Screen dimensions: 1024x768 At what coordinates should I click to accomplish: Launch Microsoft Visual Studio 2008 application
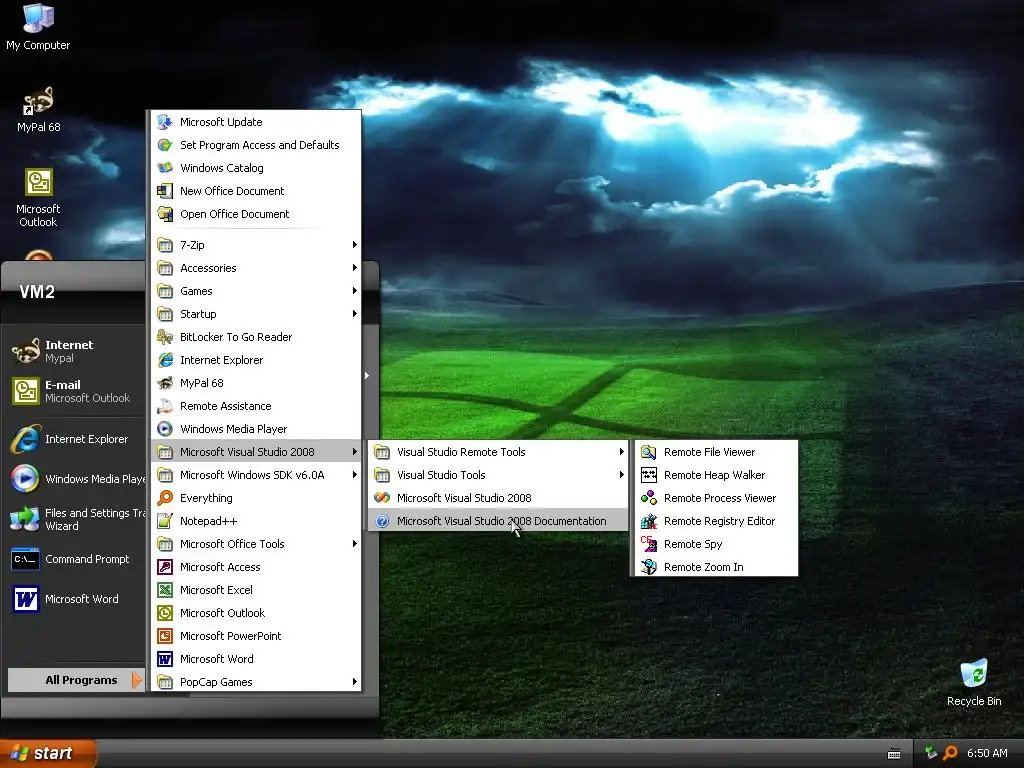pyautogui.click(x=498, y=498)
